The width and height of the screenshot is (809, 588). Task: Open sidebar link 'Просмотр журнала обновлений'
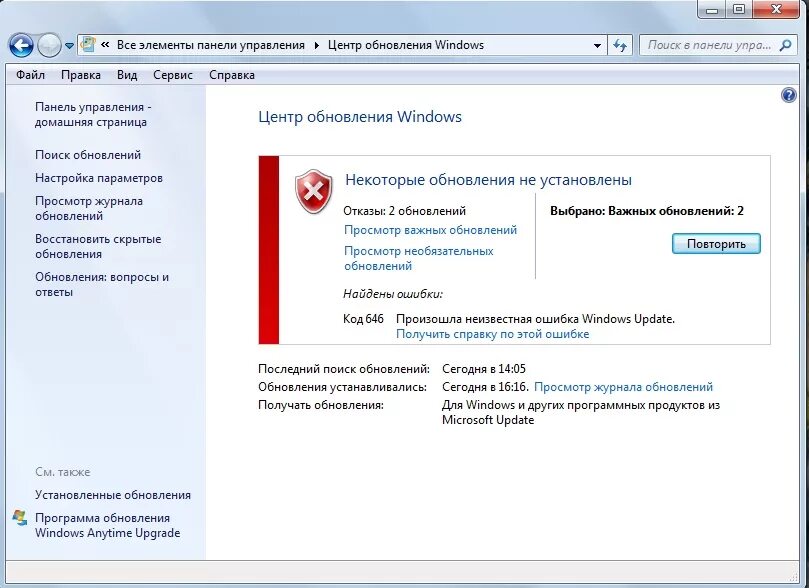tap(89, 208)
